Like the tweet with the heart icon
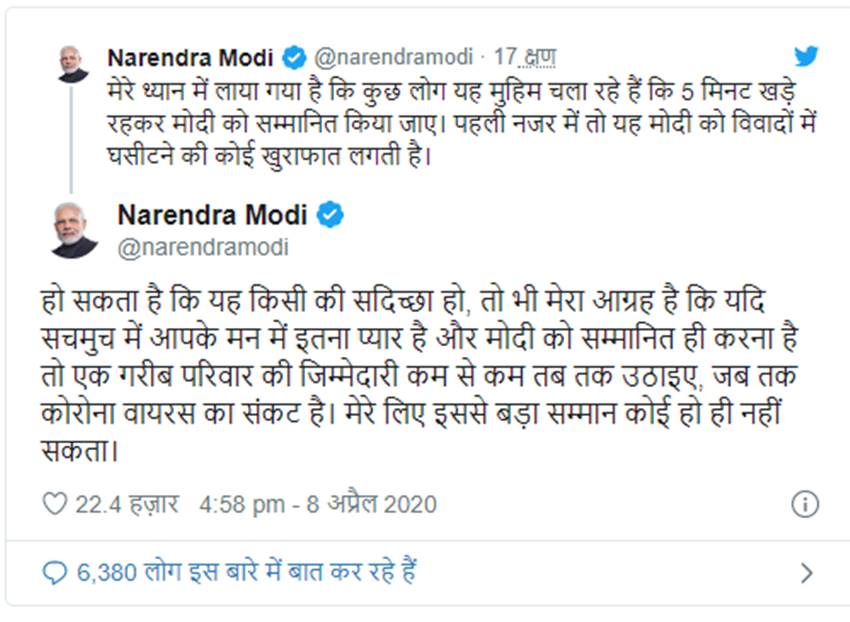The height and width of the screenshot is (622, 850). pyautogui.click(x=53, y=504)
